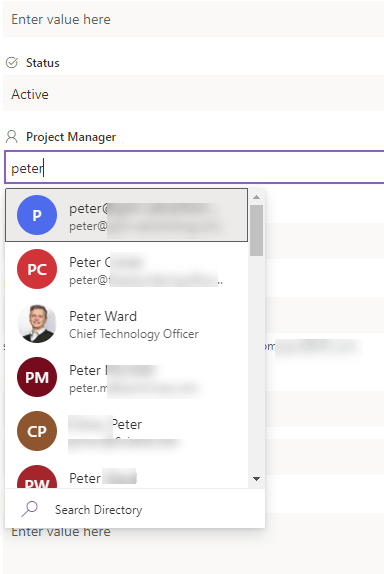The image size is (384, 574).
Task: Click the brown CP avatar icon
Action: click(37, 431)
